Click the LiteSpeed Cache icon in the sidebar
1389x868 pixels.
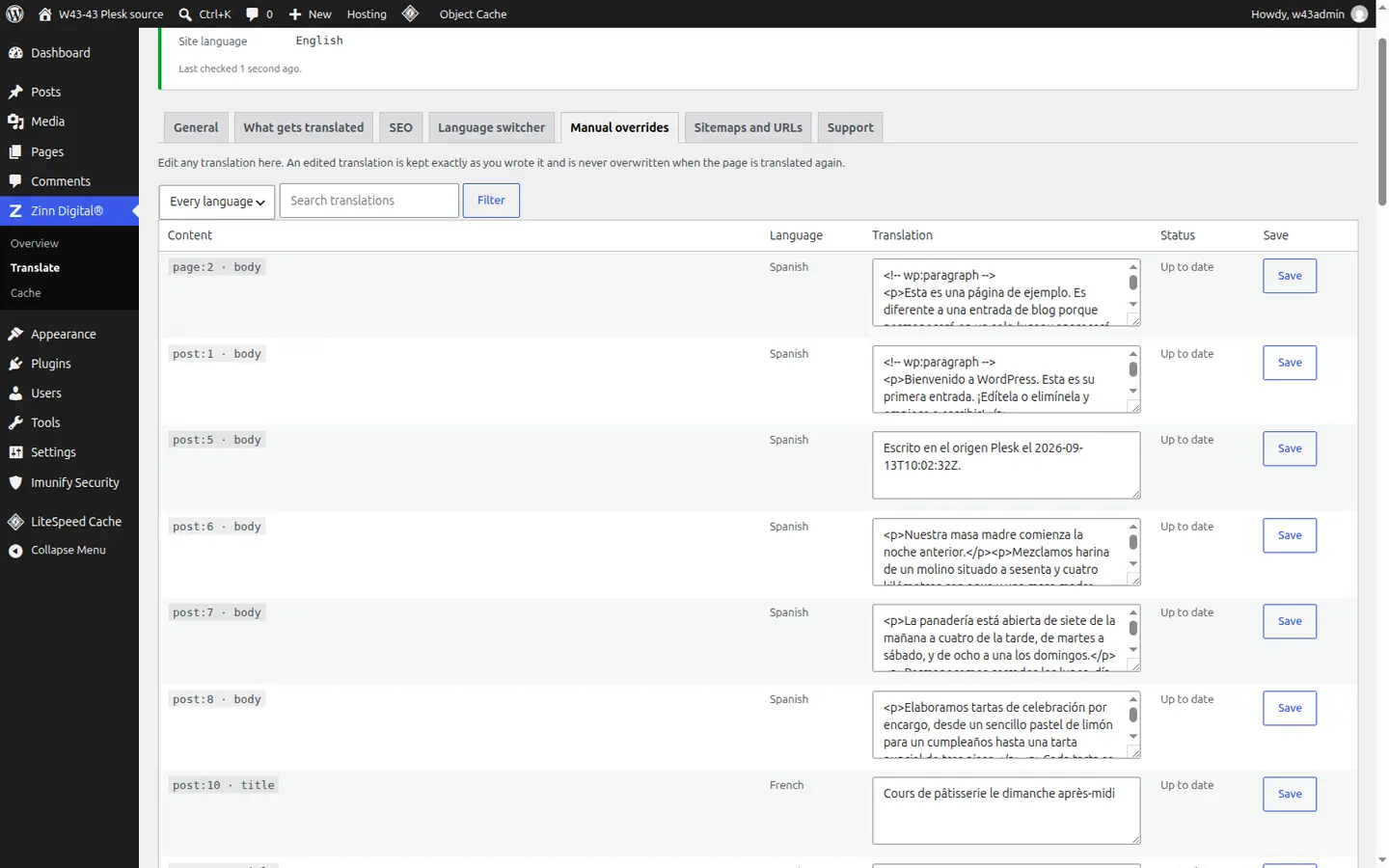[x=15, y=522]
